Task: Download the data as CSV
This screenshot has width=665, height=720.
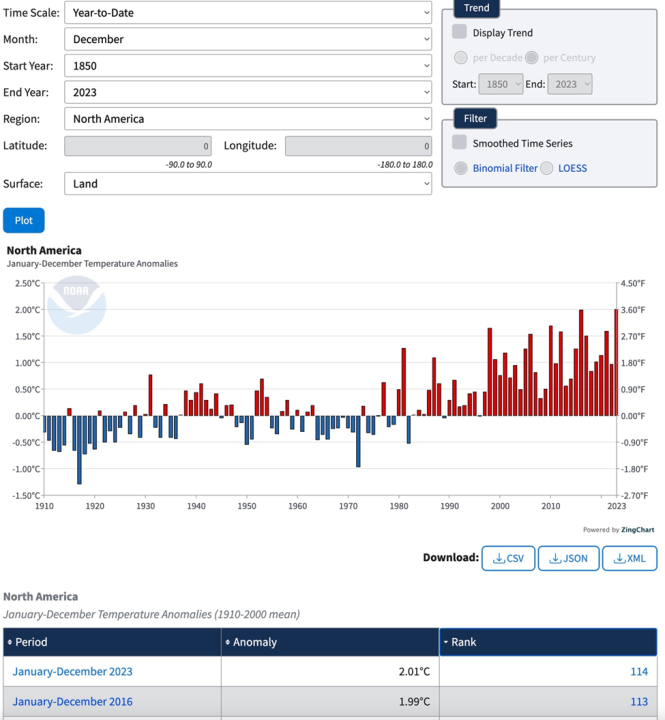Action: pos(508,558)
